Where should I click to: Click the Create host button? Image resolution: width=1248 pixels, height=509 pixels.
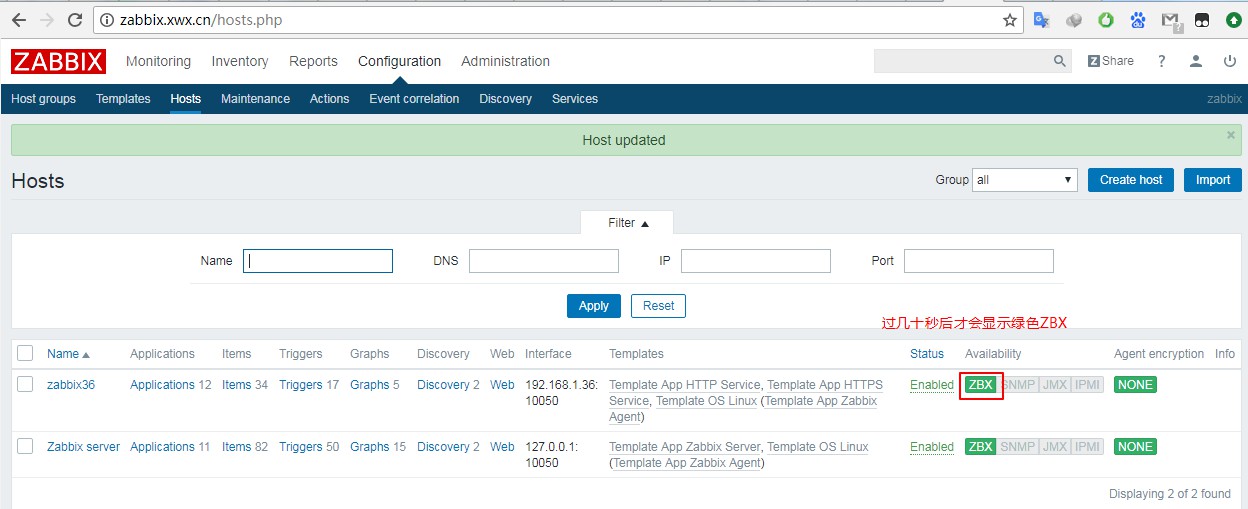1130,180
